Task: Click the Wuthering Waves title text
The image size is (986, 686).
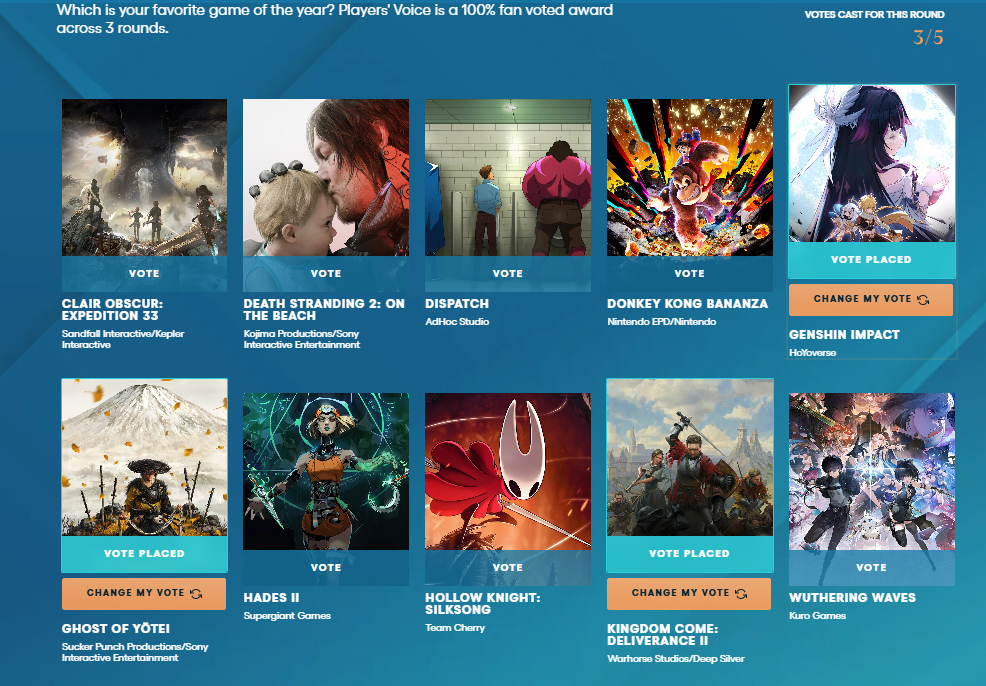Action: coord(852,598)
